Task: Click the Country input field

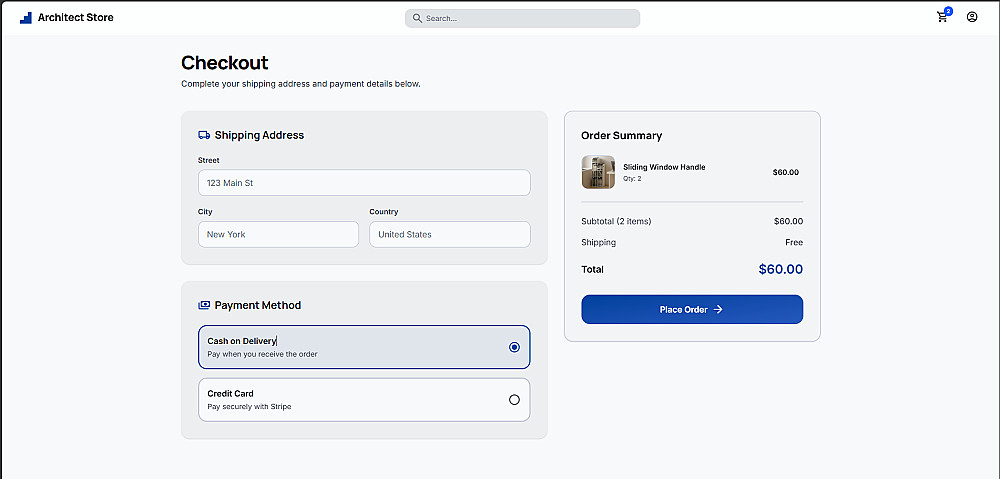Action: pos(449,234)
